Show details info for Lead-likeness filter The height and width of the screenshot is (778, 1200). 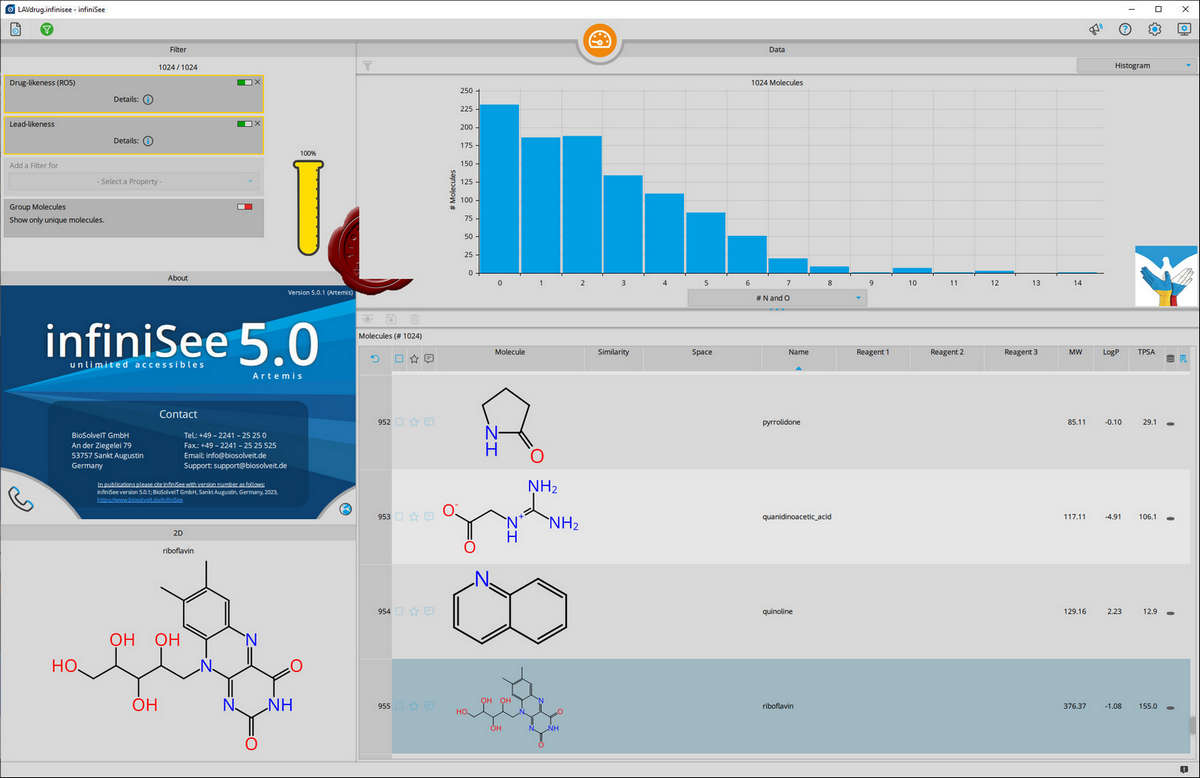(148, 141)
